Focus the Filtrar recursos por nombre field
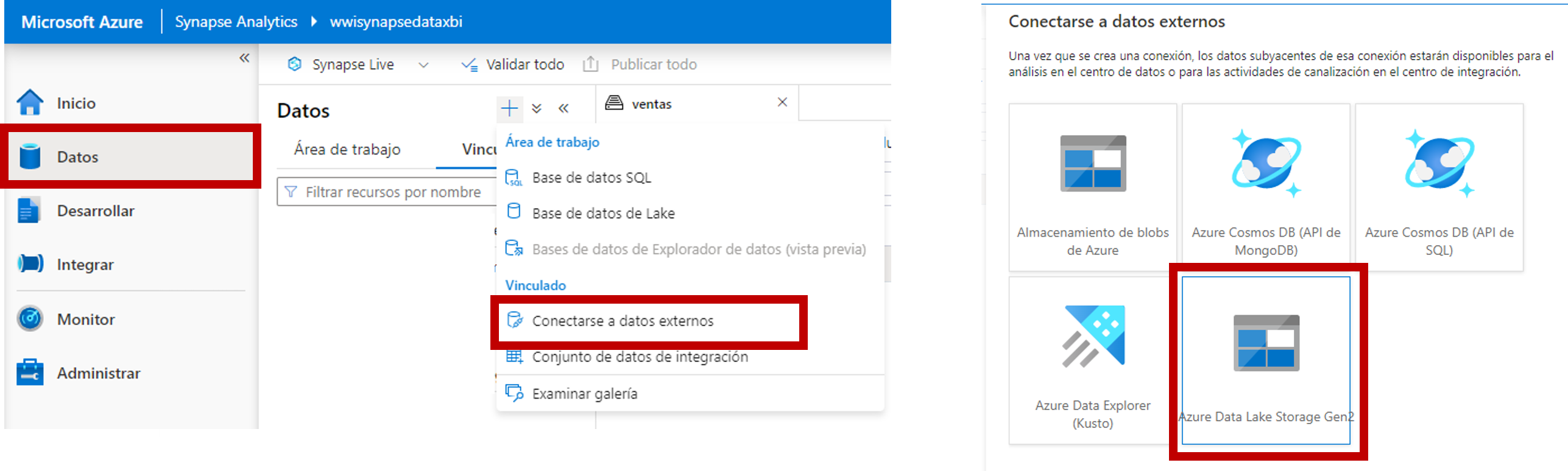The width and height of the screenshot is (1568, 471). [387, 192]
